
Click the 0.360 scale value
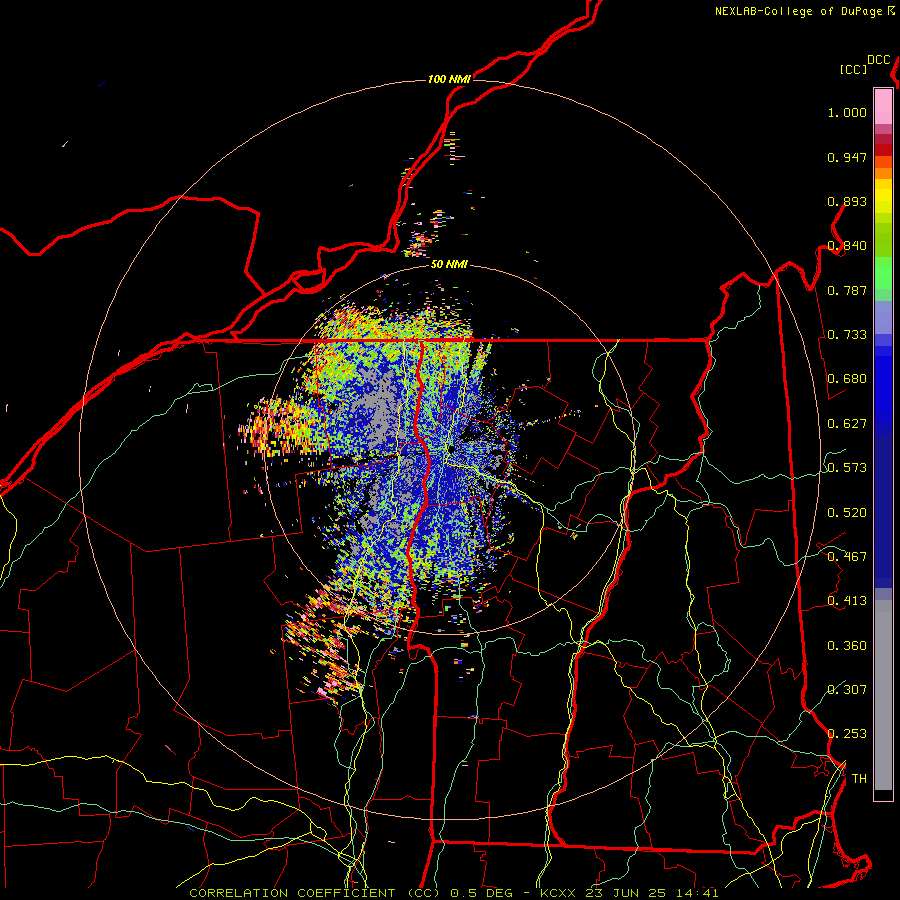point(847,646)
